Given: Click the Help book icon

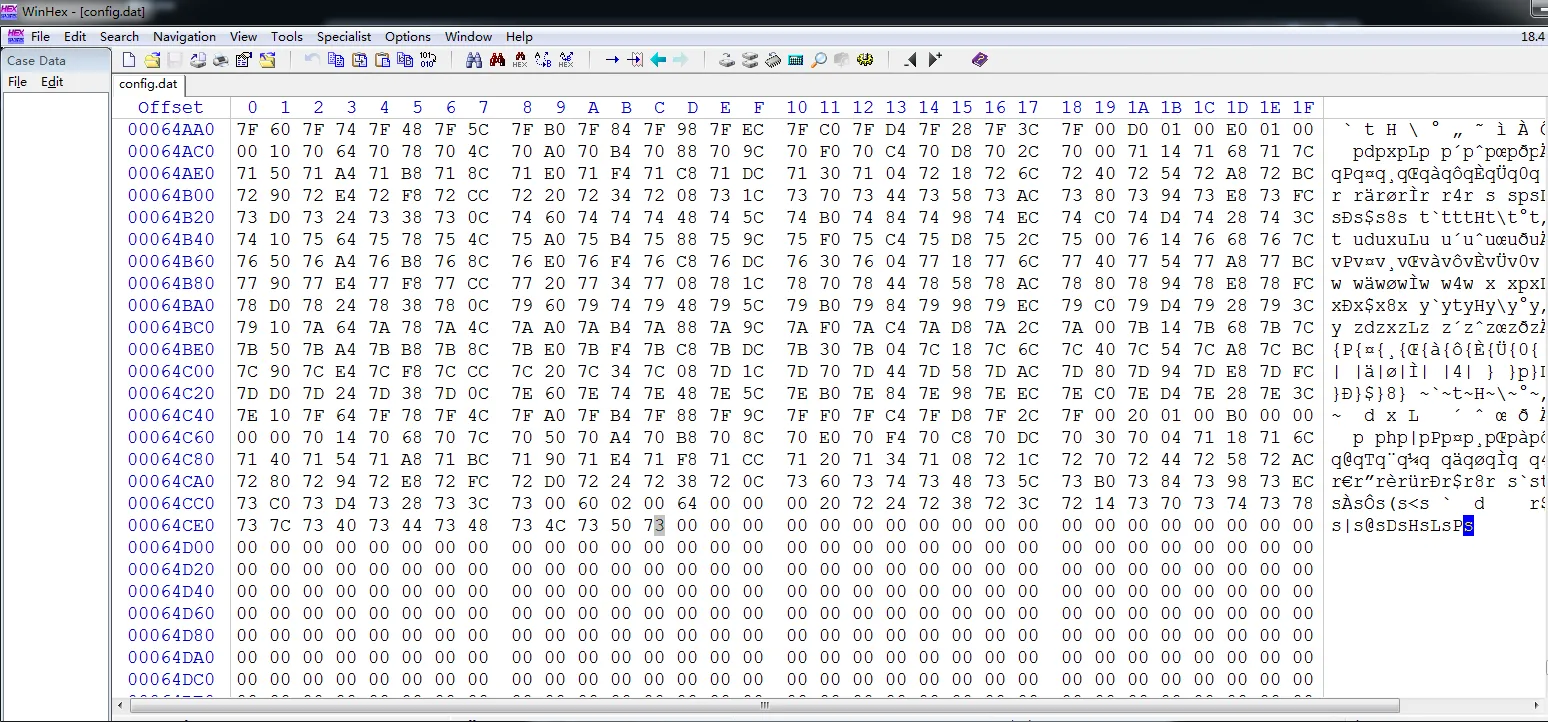Looking at the screenshot, I should pos(979,60).
